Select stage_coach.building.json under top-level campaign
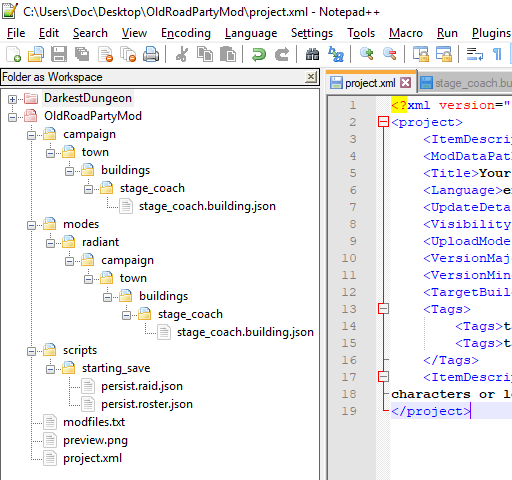 207,206
